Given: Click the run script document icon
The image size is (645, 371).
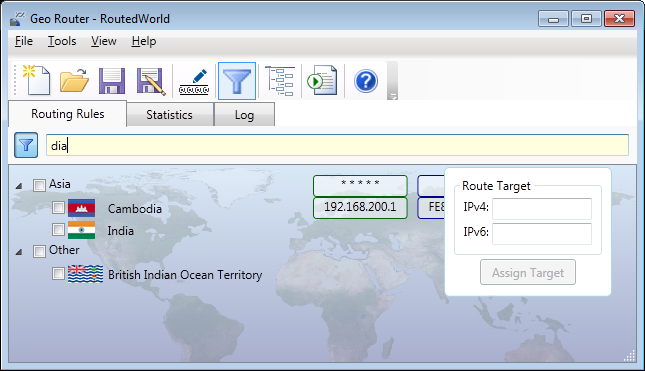Looking at the screenshot, I should (322, 81).
